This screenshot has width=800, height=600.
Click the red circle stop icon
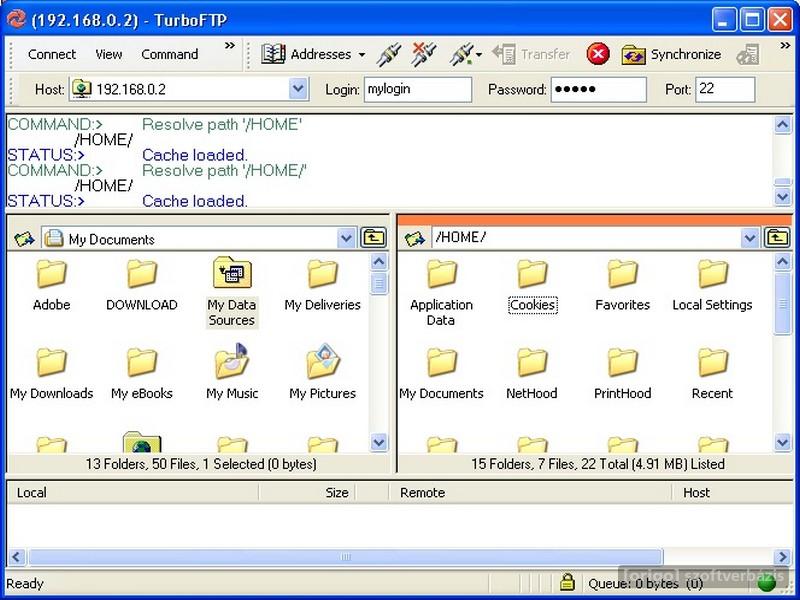point(598,54)
